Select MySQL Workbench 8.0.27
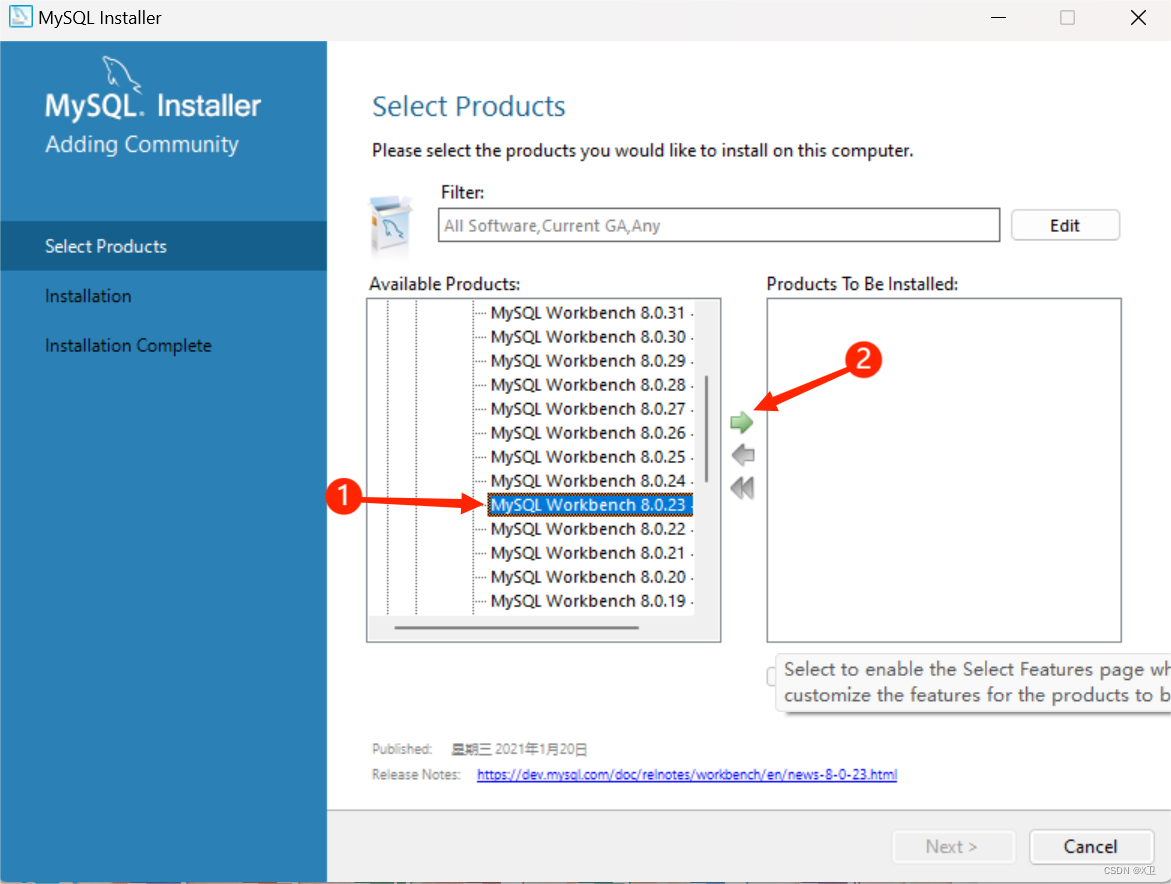 [588, 409]
